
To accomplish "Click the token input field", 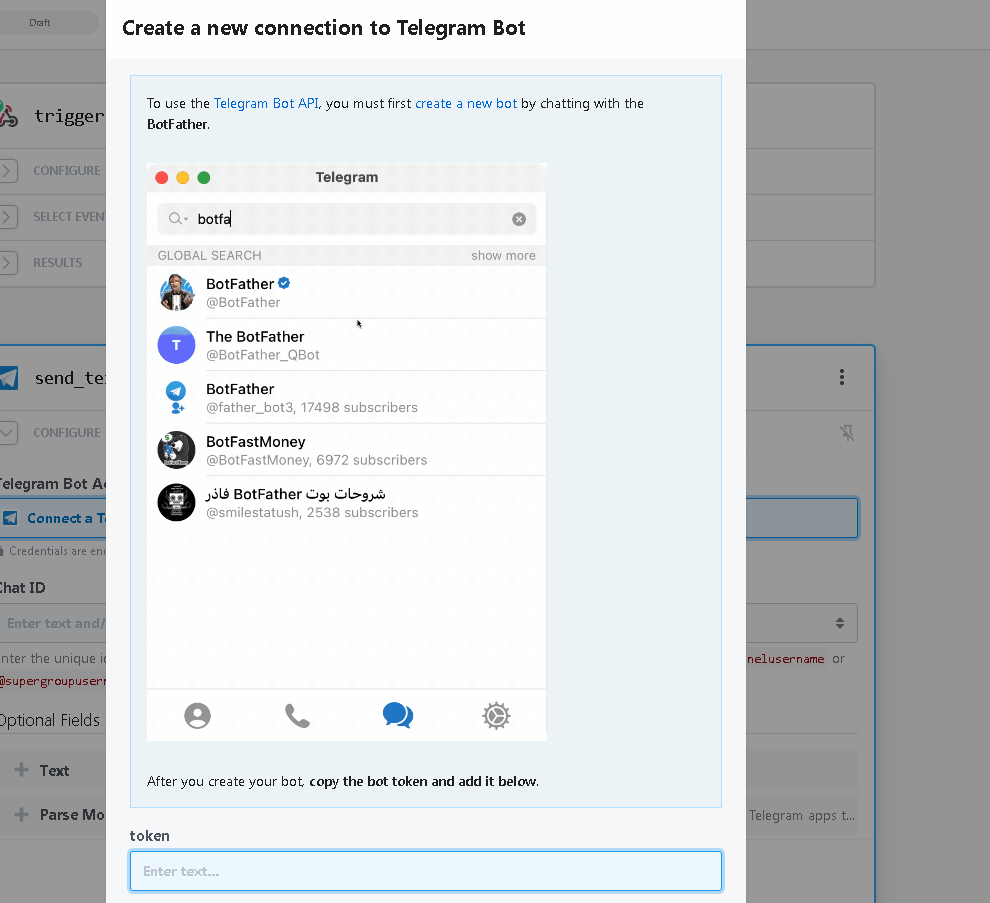I will [426, 871].
